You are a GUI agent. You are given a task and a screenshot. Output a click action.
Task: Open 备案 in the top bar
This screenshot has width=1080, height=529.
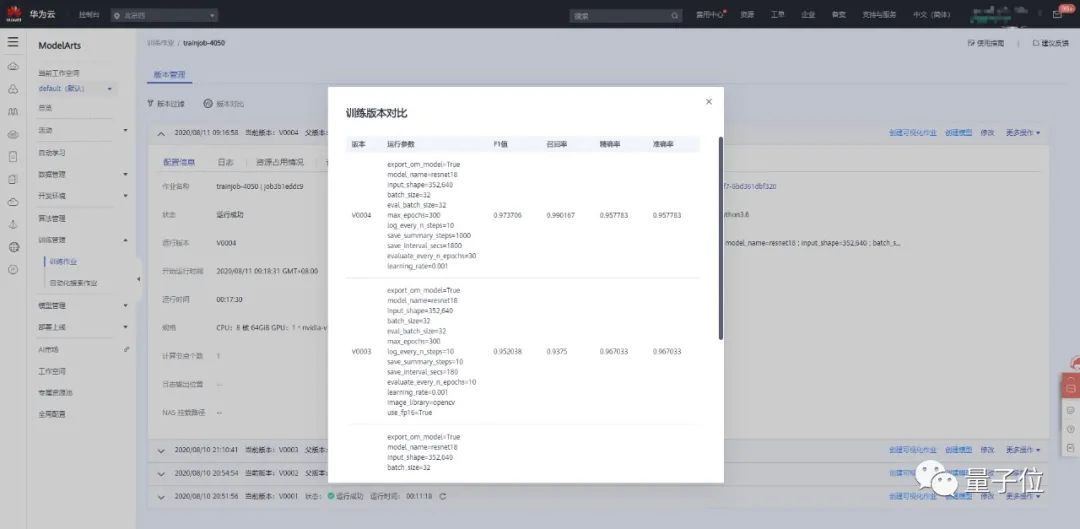pyautogui.click(x=838, y=15)
